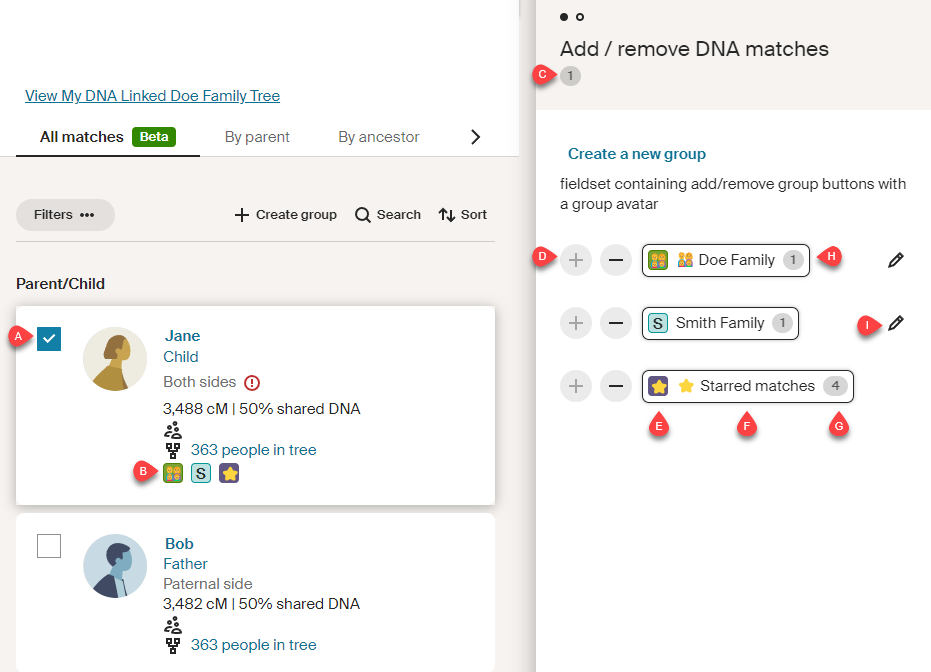Click the second carousel dot at the top

tap(580, 17)
